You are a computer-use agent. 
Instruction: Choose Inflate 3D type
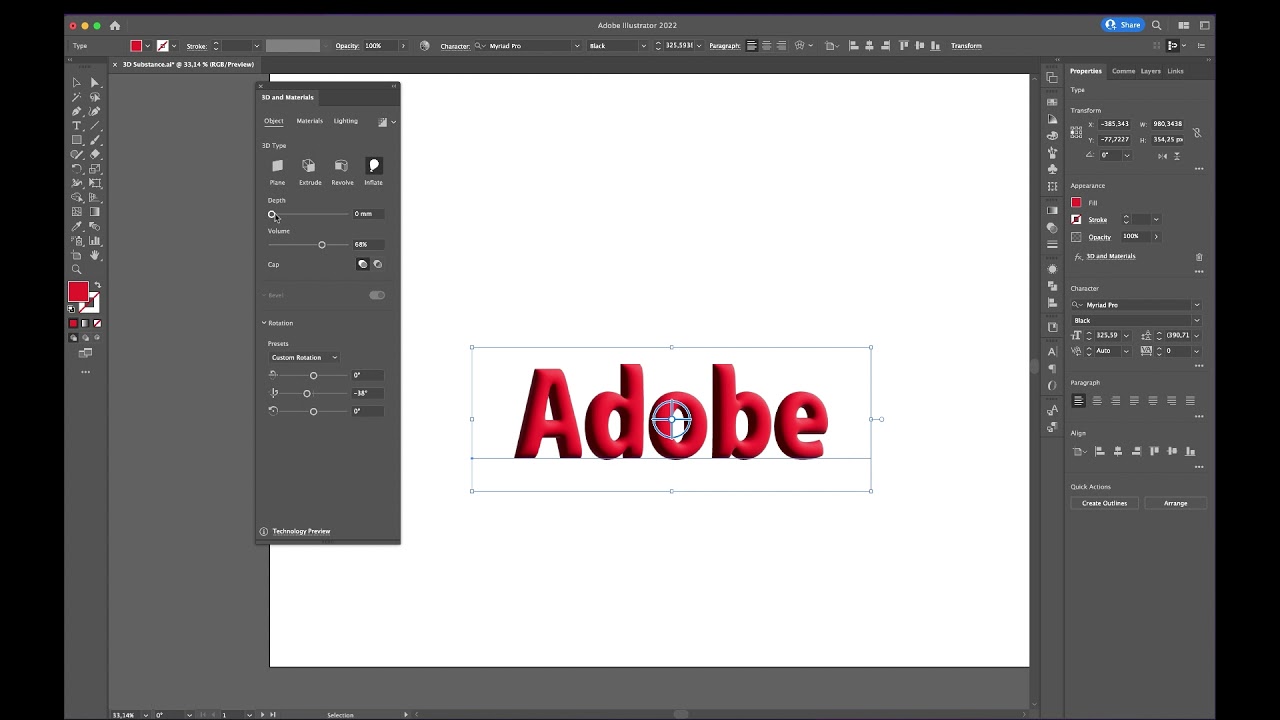[x=373, y=166]
